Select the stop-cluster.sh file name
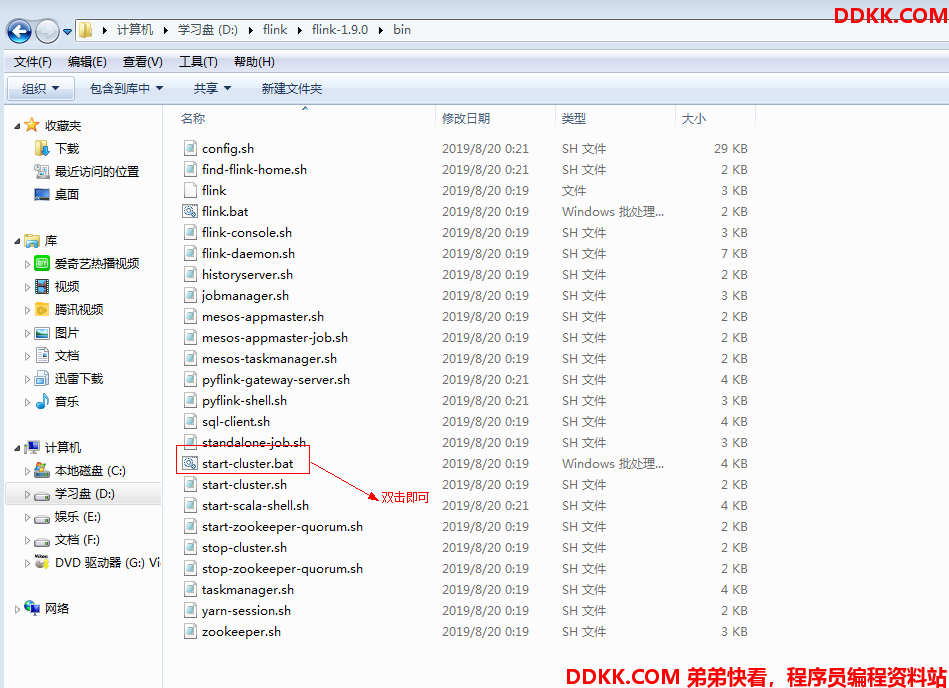949x688 pixels. point(245,548)
